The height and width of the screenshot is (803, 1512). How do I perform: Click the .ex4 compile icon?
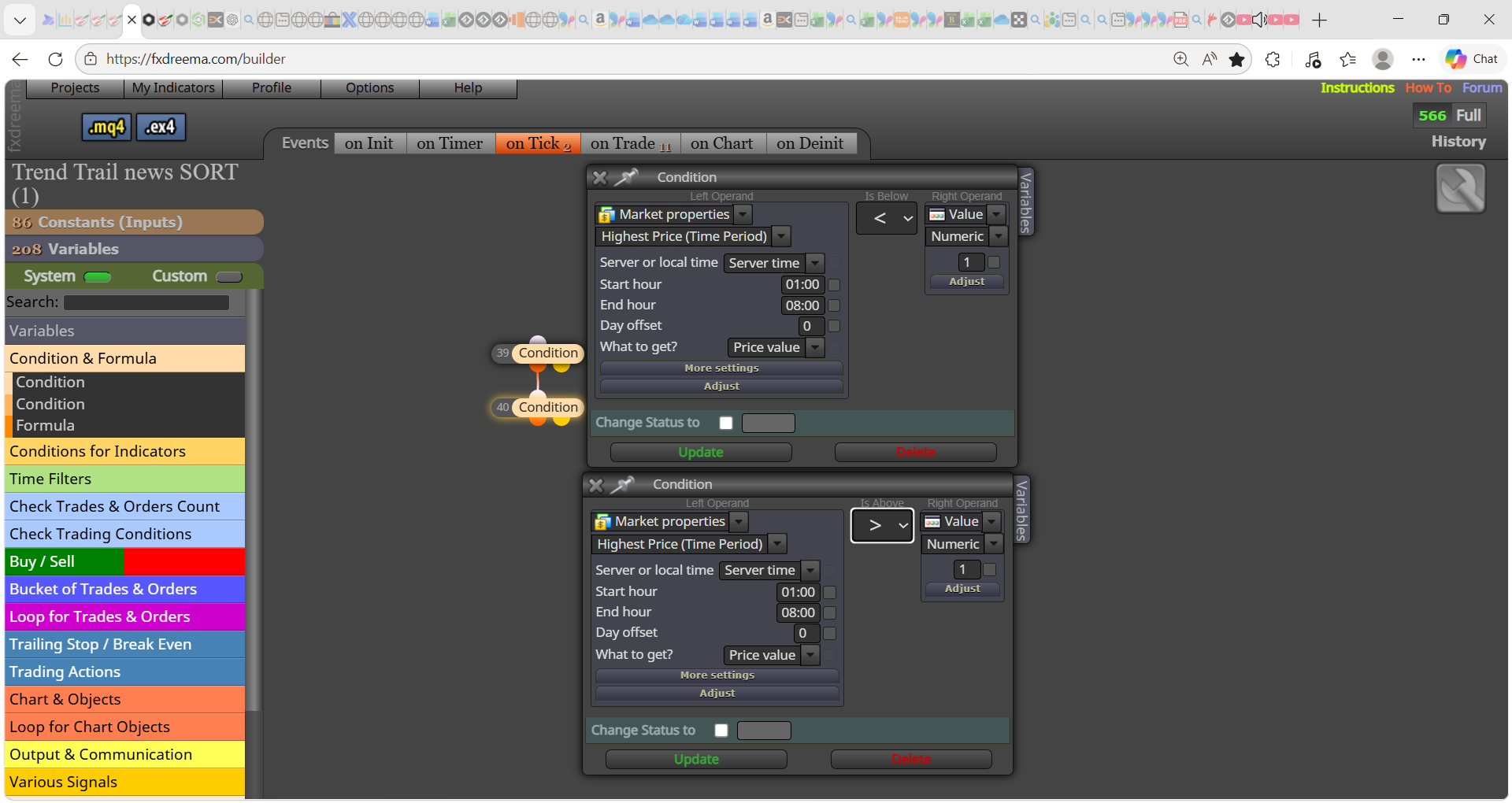[x=161, y=127]
